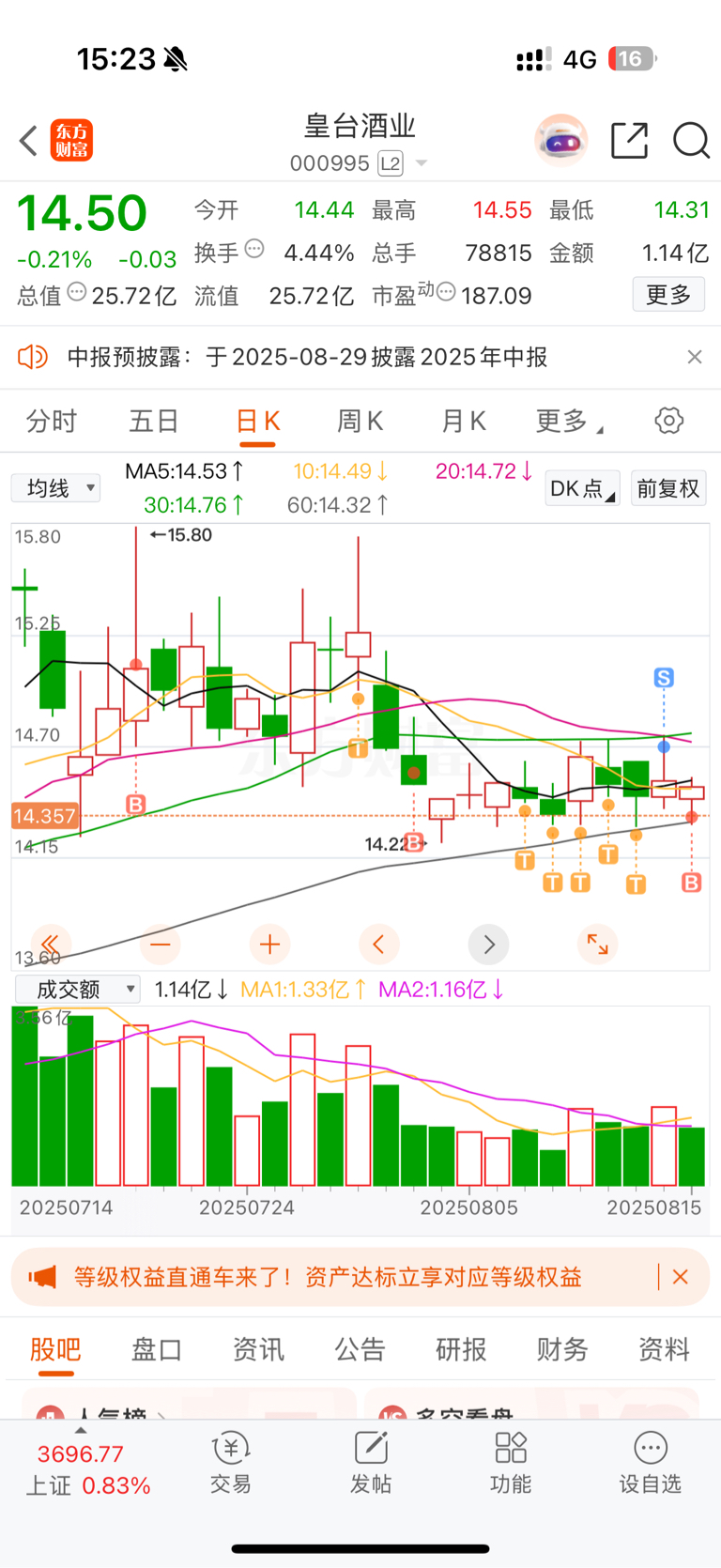Open the 盘口 tab

157,1349
